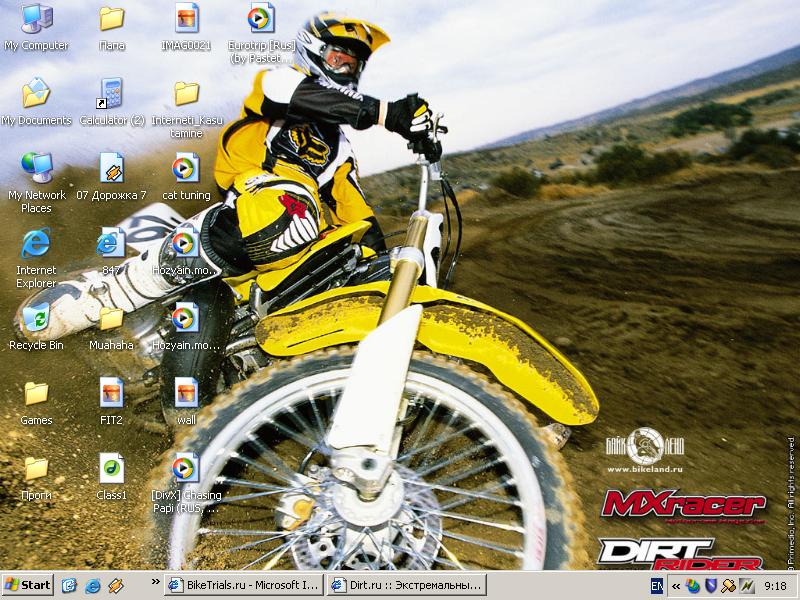Screen dimensions: 800x600
Task: Show hidden system tray icons
Action: click(x=676, y=585)
